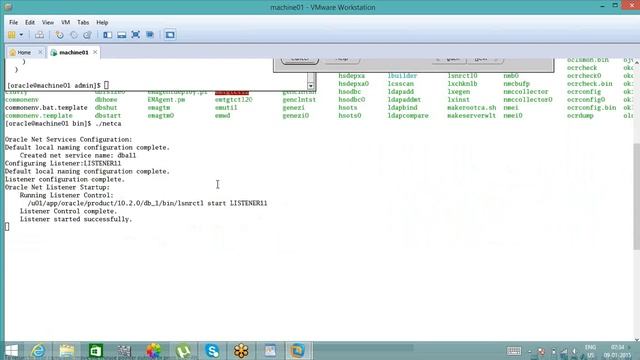Click the file name hsdepxa0
The width and height of the screenshot is (640, 360).
353,84
